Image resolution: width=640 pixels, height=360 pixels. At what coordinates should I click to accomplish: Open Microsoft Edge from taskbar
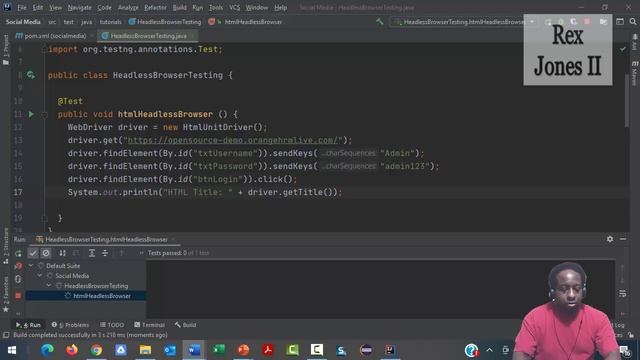47,350
